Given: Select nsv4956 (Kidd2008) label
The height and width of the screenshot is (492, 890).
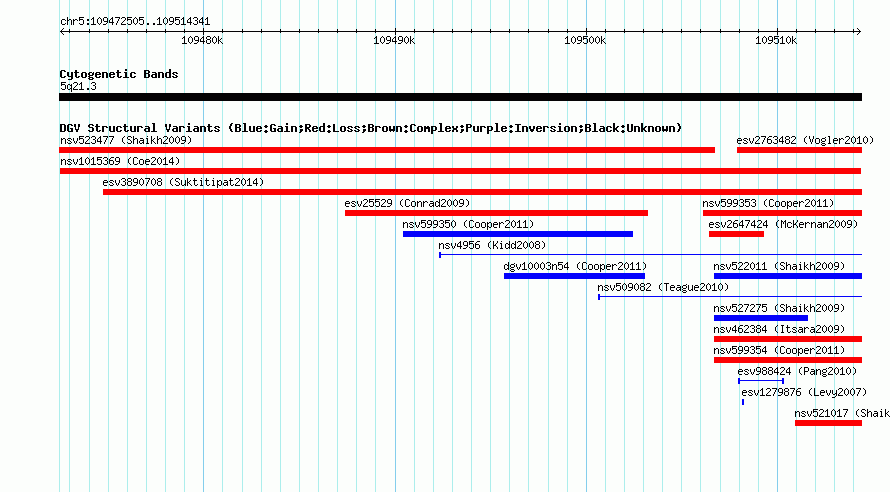Looking at the screenshot, I should pyautogui.click(x=492, y=245).
